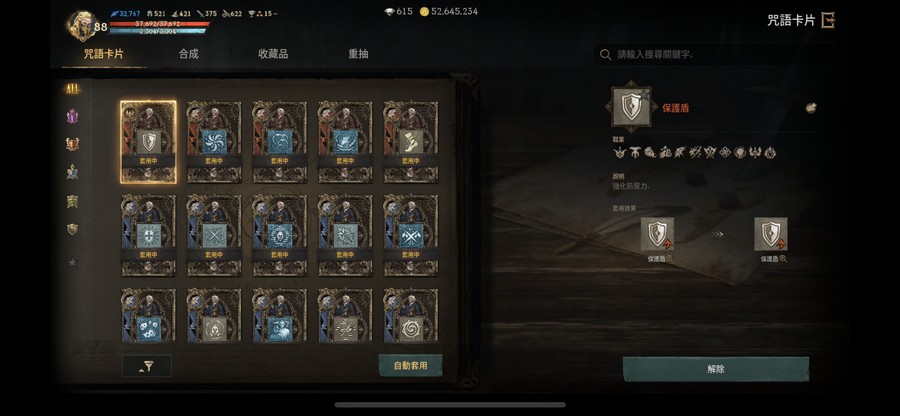
Task: Select the boot icon spell card
Action: pyautogui.click(x=410, y=142)
